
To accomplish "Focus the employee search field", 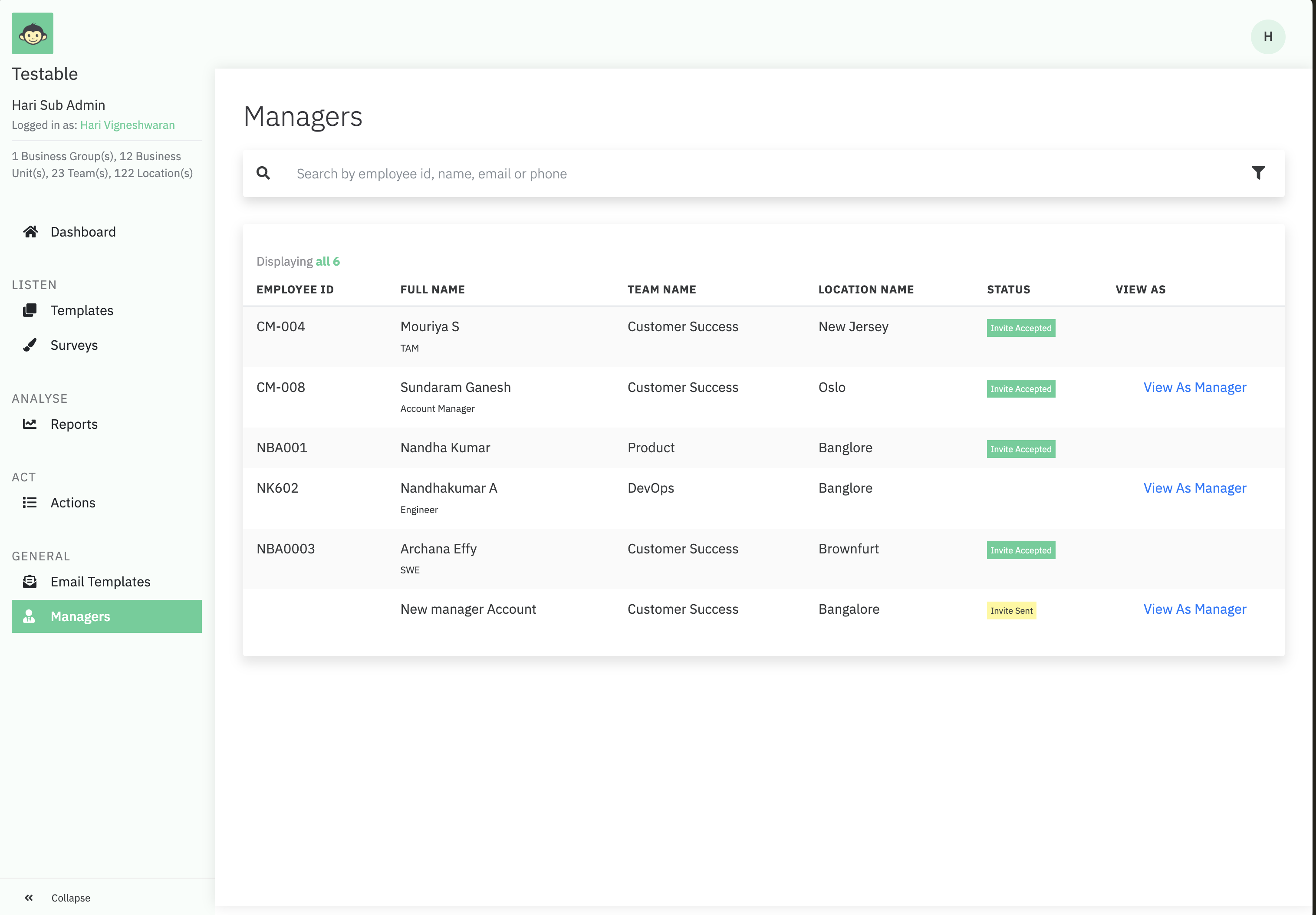I will click(x=763, y=174).
